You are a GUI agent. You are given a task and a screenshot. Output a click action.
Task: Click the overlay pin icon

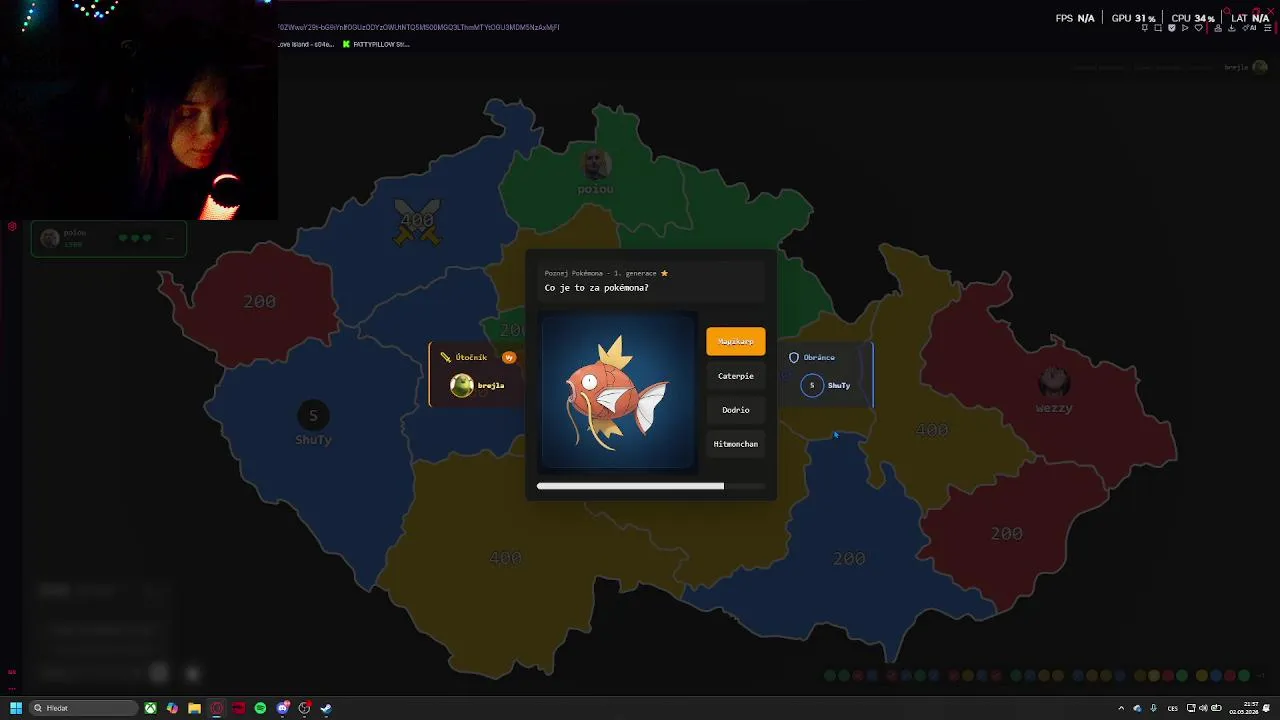click(1145, 28)
